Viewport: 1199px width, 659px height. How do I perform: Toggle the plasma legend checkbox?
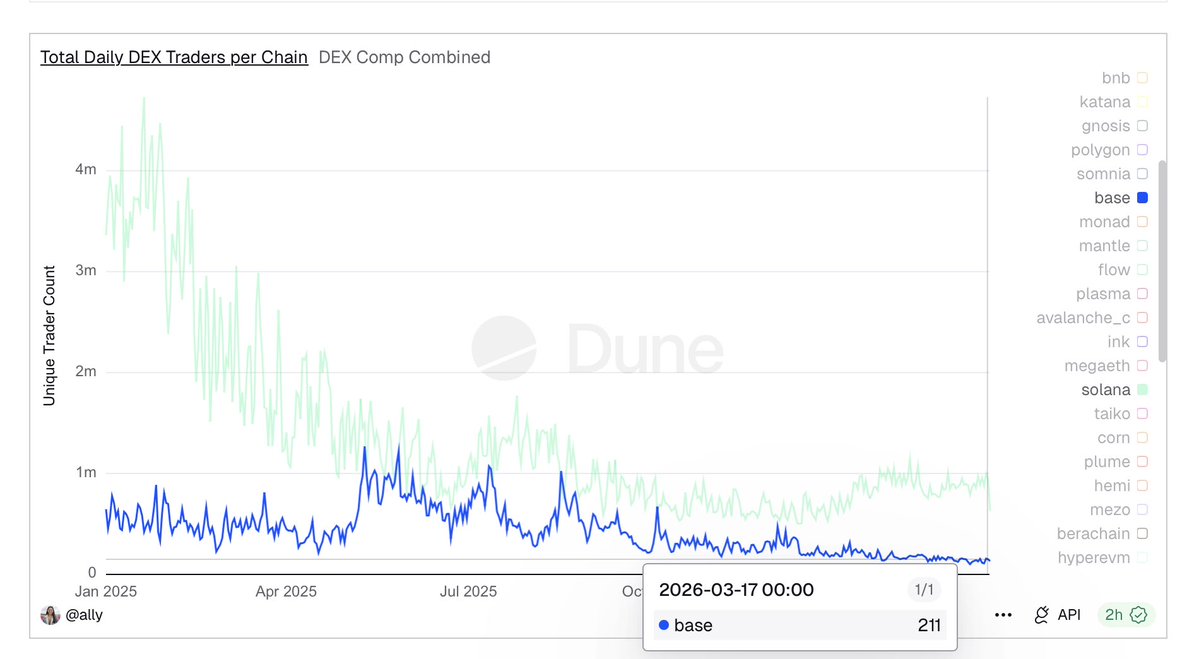1142,294
